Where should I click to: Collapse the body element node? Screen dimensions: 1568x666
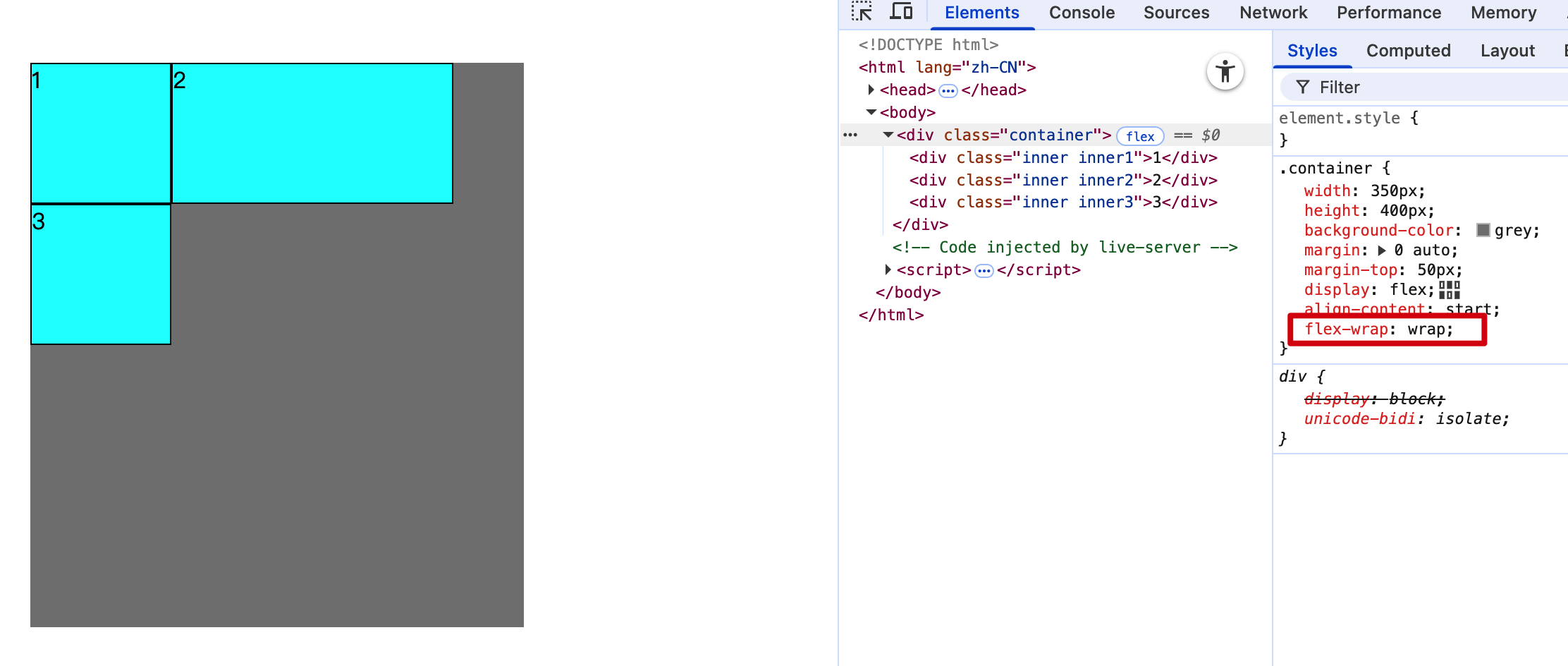871,112
